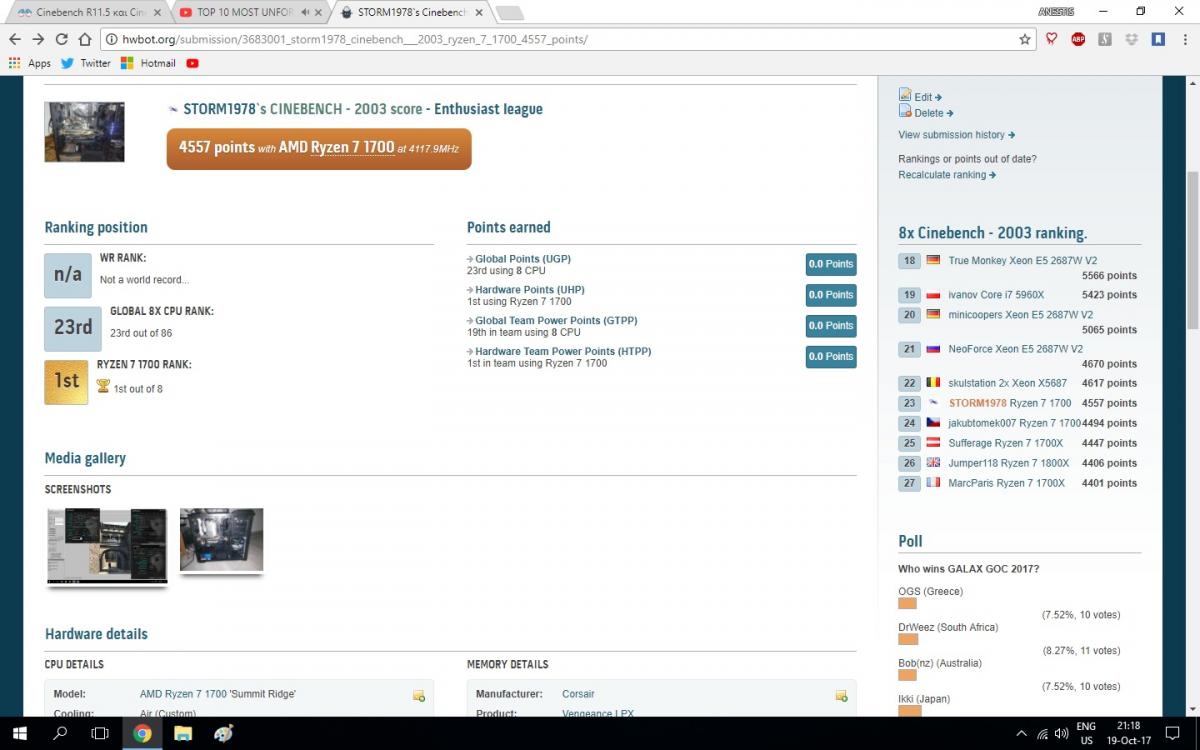Click the Recalculate ranking link
The width and height of the screenshot is (1200, 750).
click(x=947, y=175)
